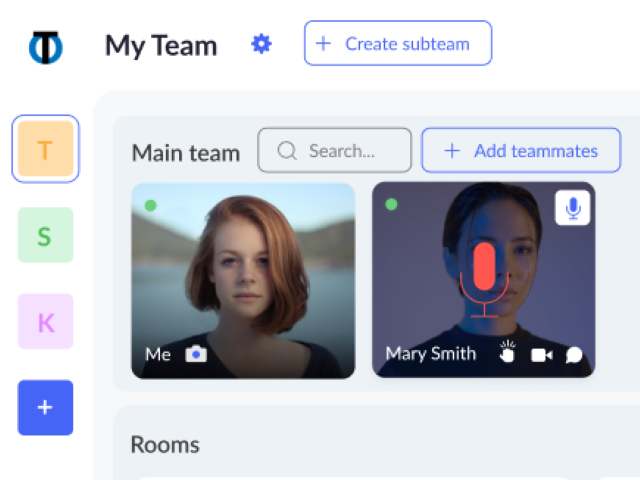This screenshot has height=480, width=640.
Task: Focus the Search teammates field
Action: click(x=334, y=150)
